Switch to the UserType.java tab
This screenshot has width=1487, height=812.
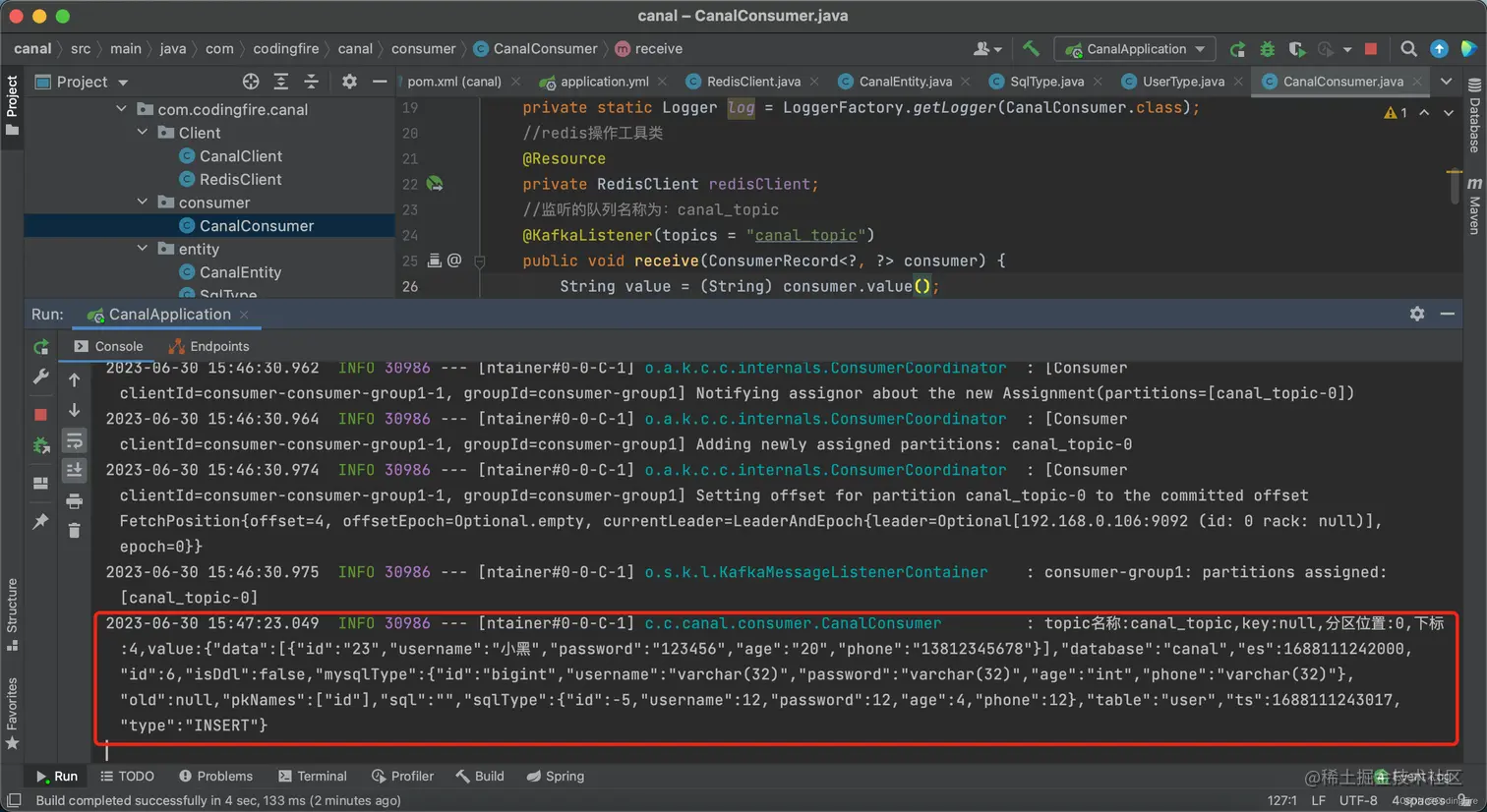1183,82
